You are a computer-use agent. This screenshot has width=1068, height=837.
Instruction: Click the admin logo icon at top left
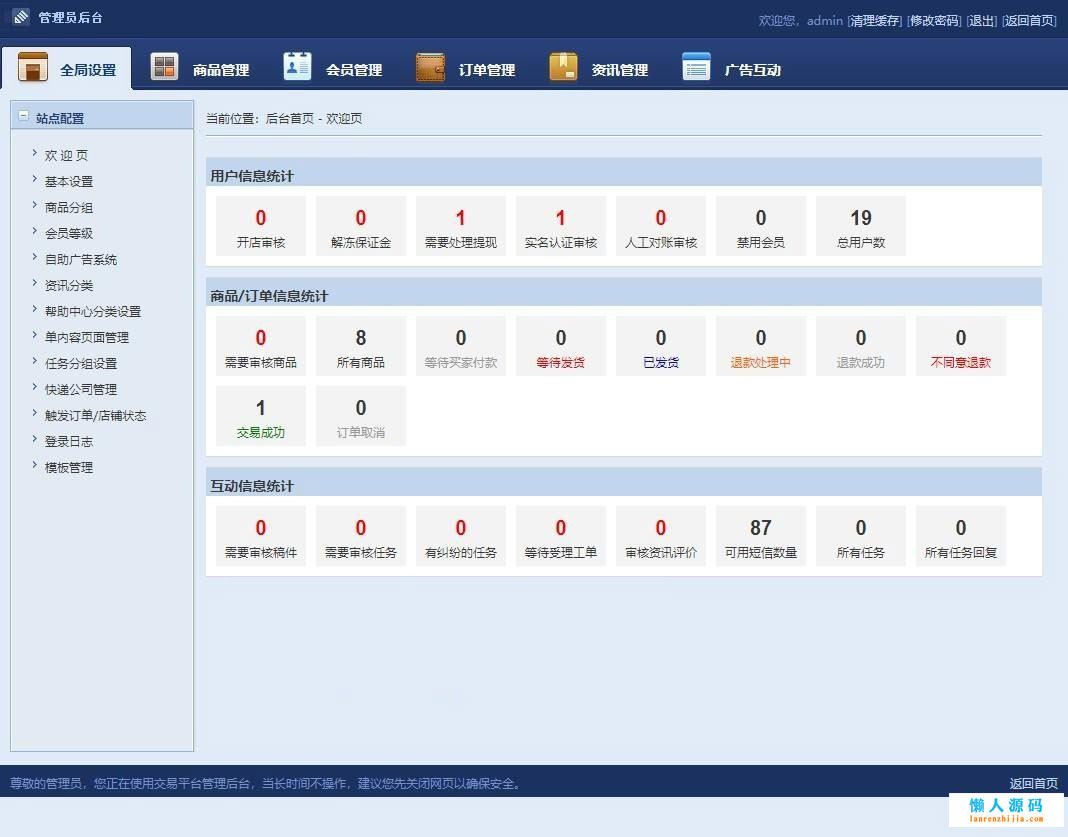[21, 17]
